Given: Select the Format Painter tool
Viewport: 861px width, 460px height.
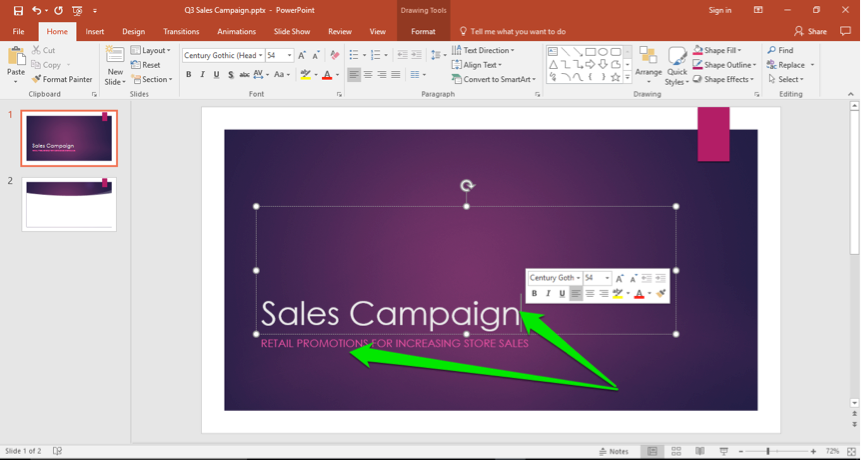Looking at the screenshot, I should pos(62,79).
